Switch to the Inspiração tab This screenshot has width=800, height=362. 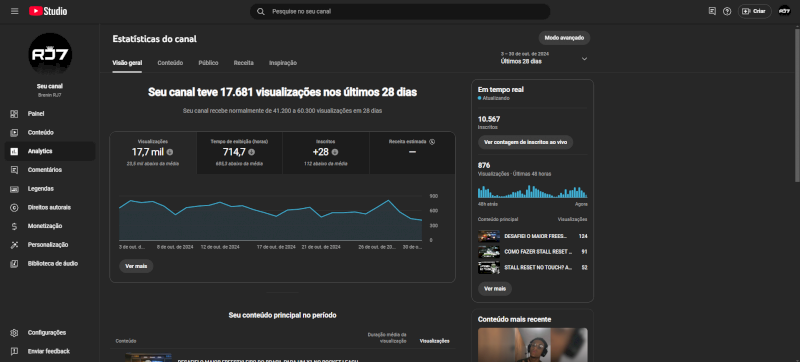pyautogui.click(x=283, y=63)
